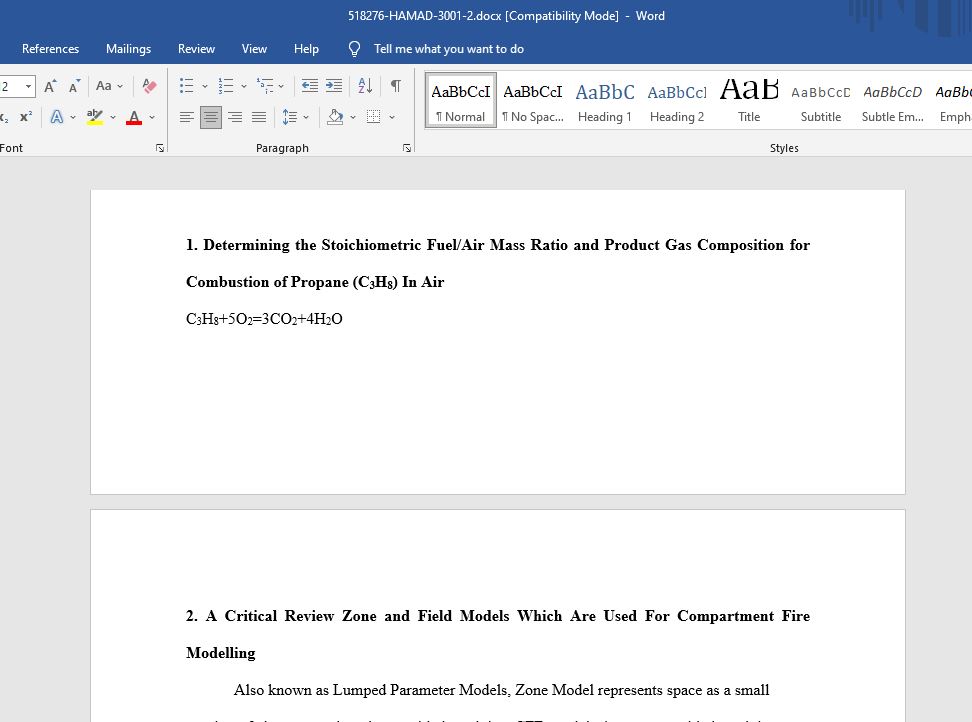This screenshot has width=972, height=722.
Task: Justify the paragraph text
Action: (259, 117)
